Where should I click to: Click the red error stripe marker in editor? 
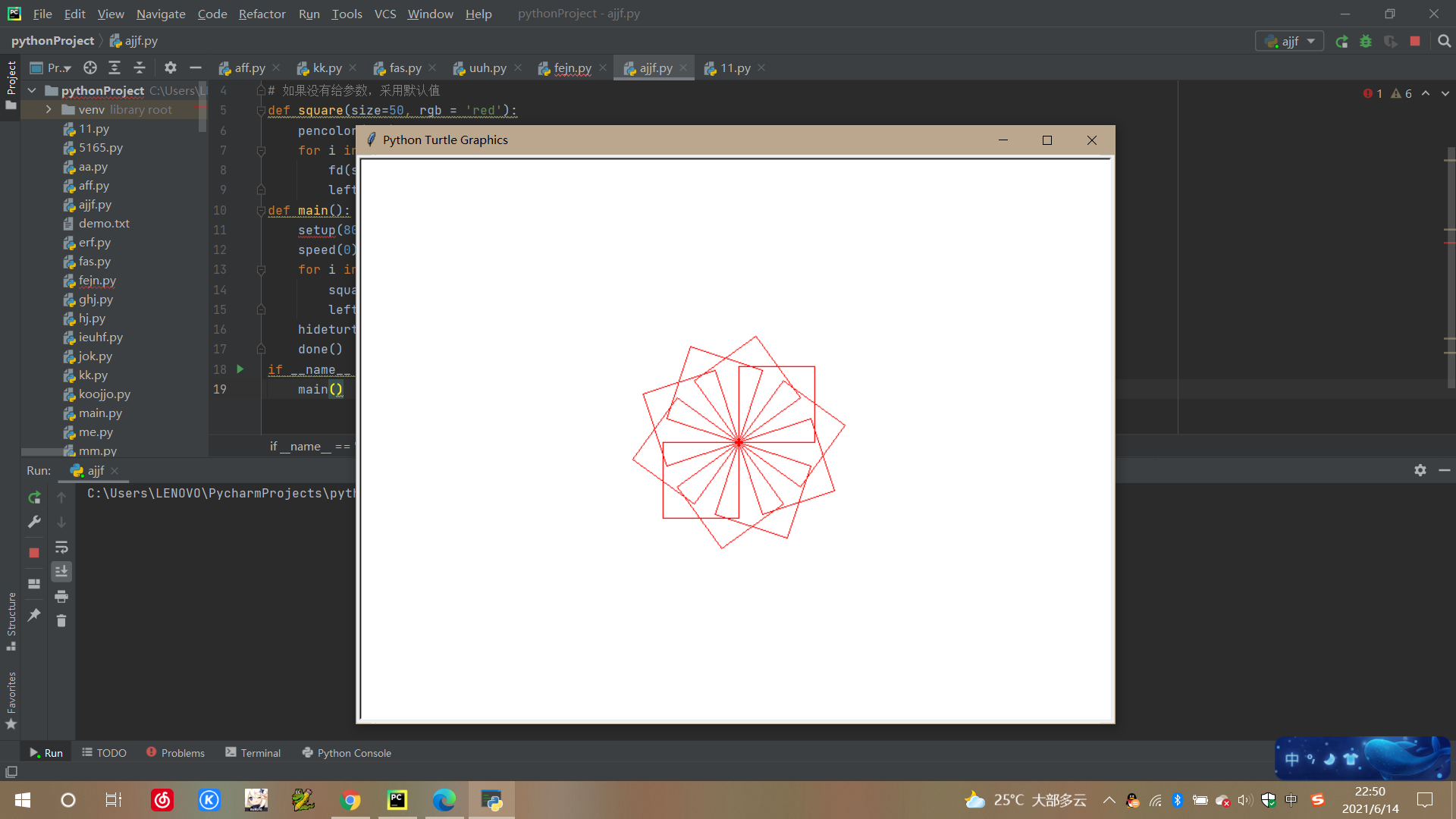[x=1449, y=243]
